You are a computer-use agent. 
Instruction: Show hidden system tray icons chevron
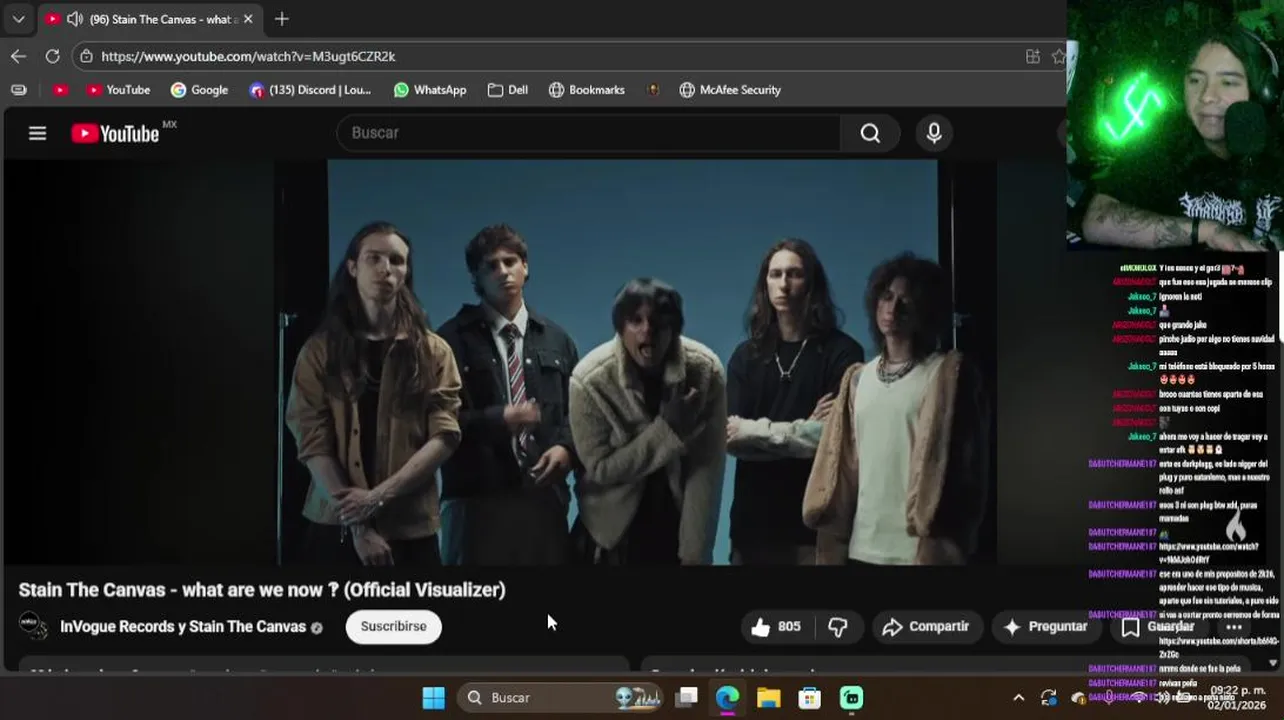[x=1018, y=698]
